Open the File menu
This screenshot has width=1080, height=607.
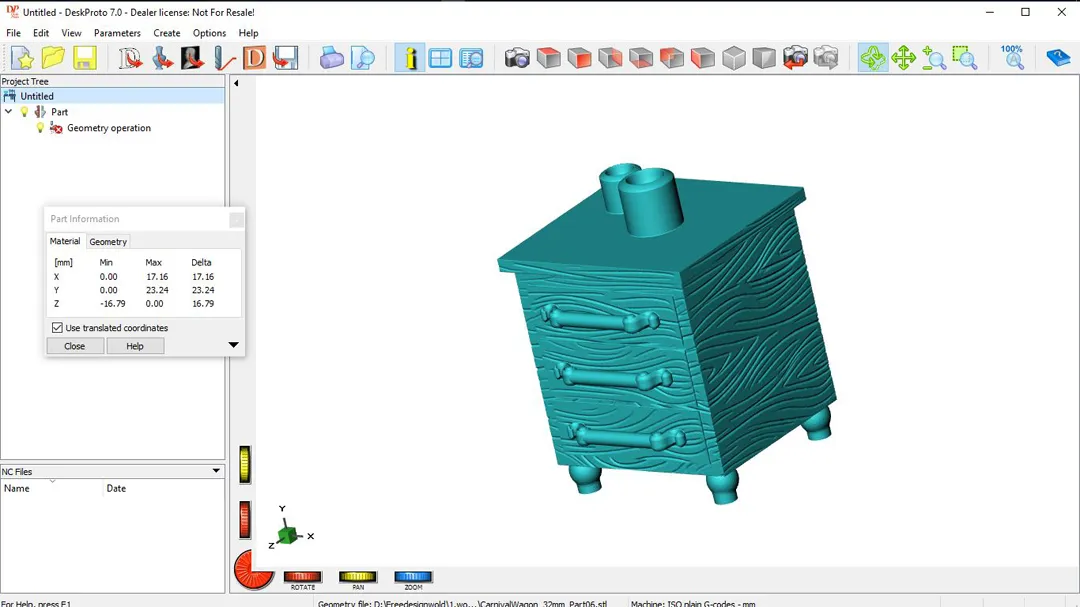[13, 33]
